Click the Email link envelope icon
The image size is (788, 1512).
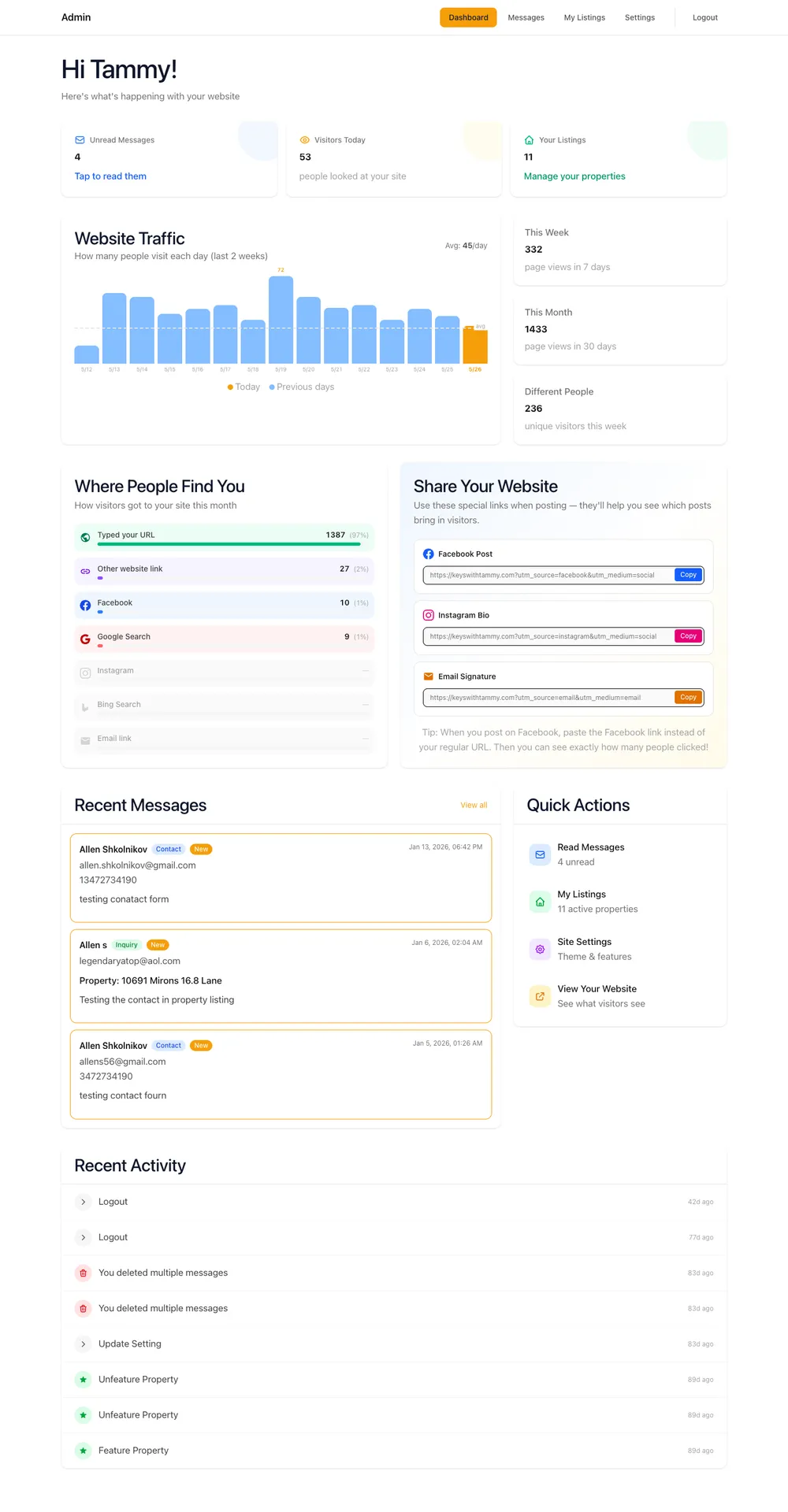(85, 741)
